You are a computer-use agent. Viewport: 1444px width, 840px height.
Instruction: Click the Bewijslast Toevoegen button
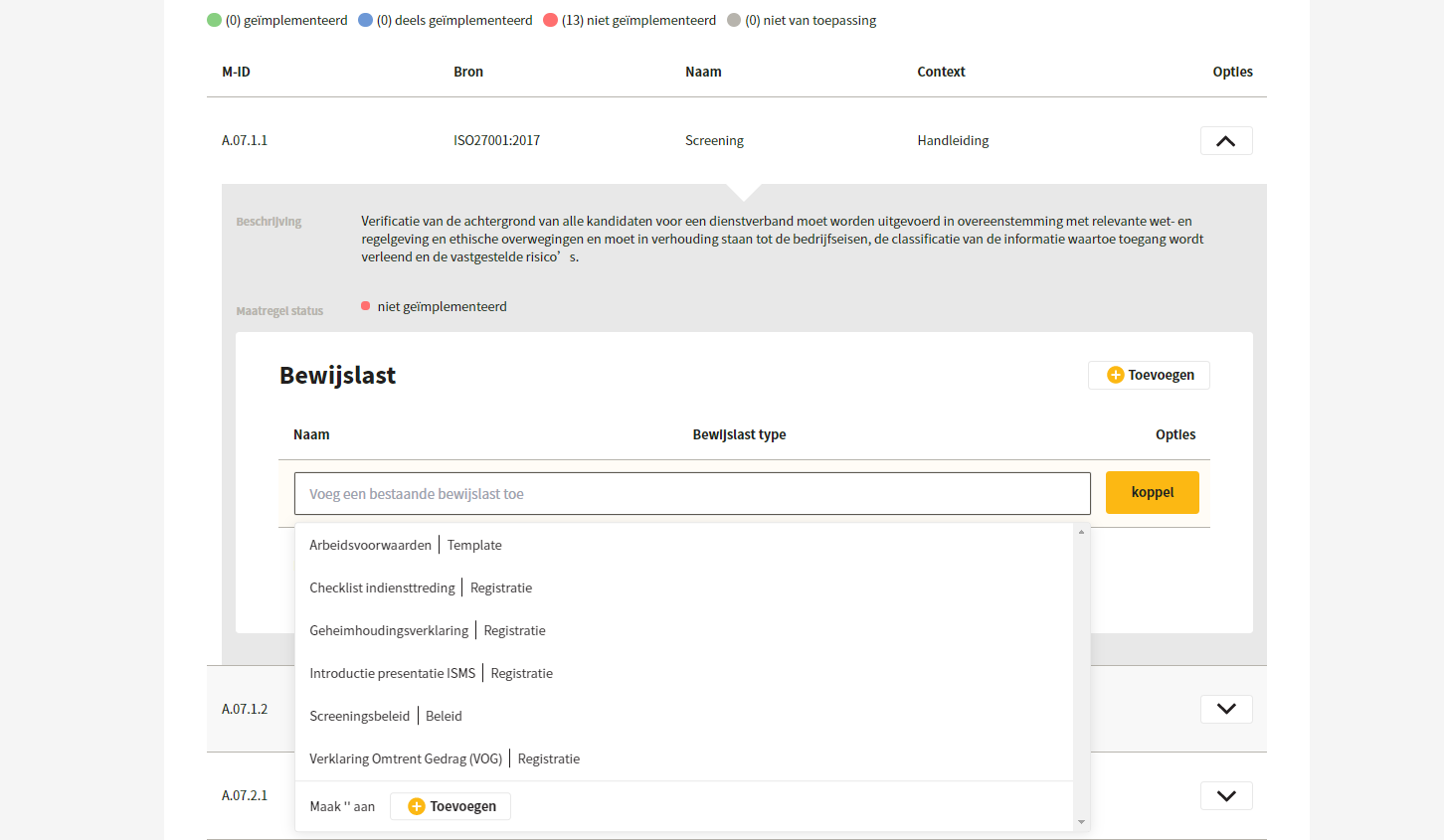pos(1149,375)
